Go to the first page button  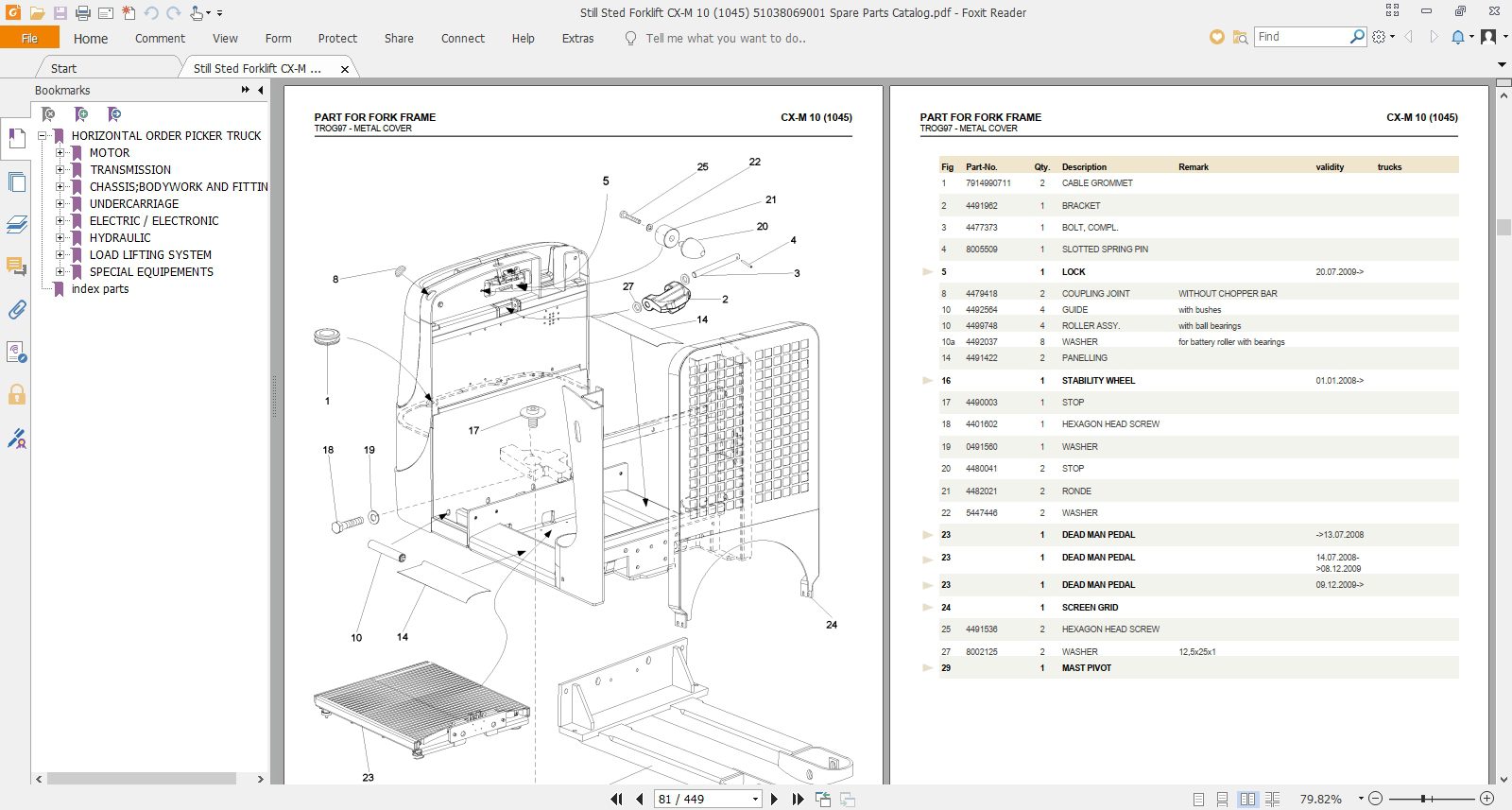pos(616,799)
